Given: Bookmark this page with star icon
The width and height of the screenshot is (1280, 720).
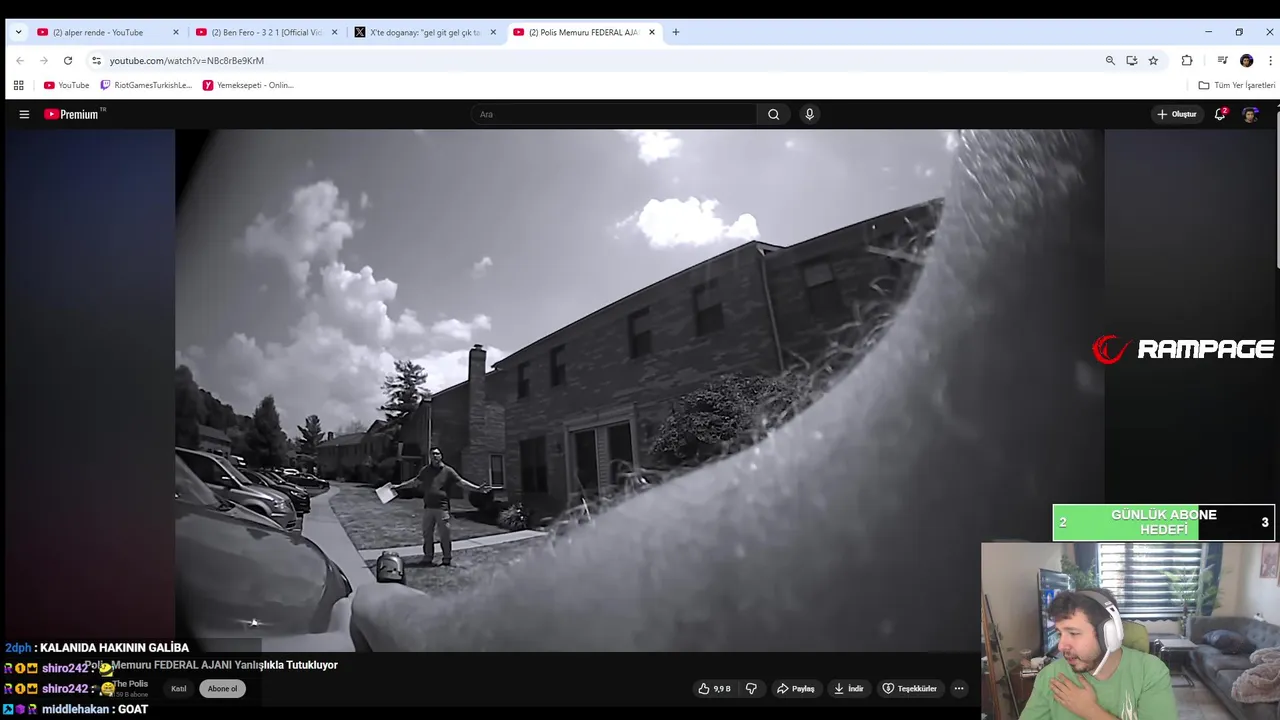Looking at the screenshot, I should pyautogui.click(x=1153, y=60).
